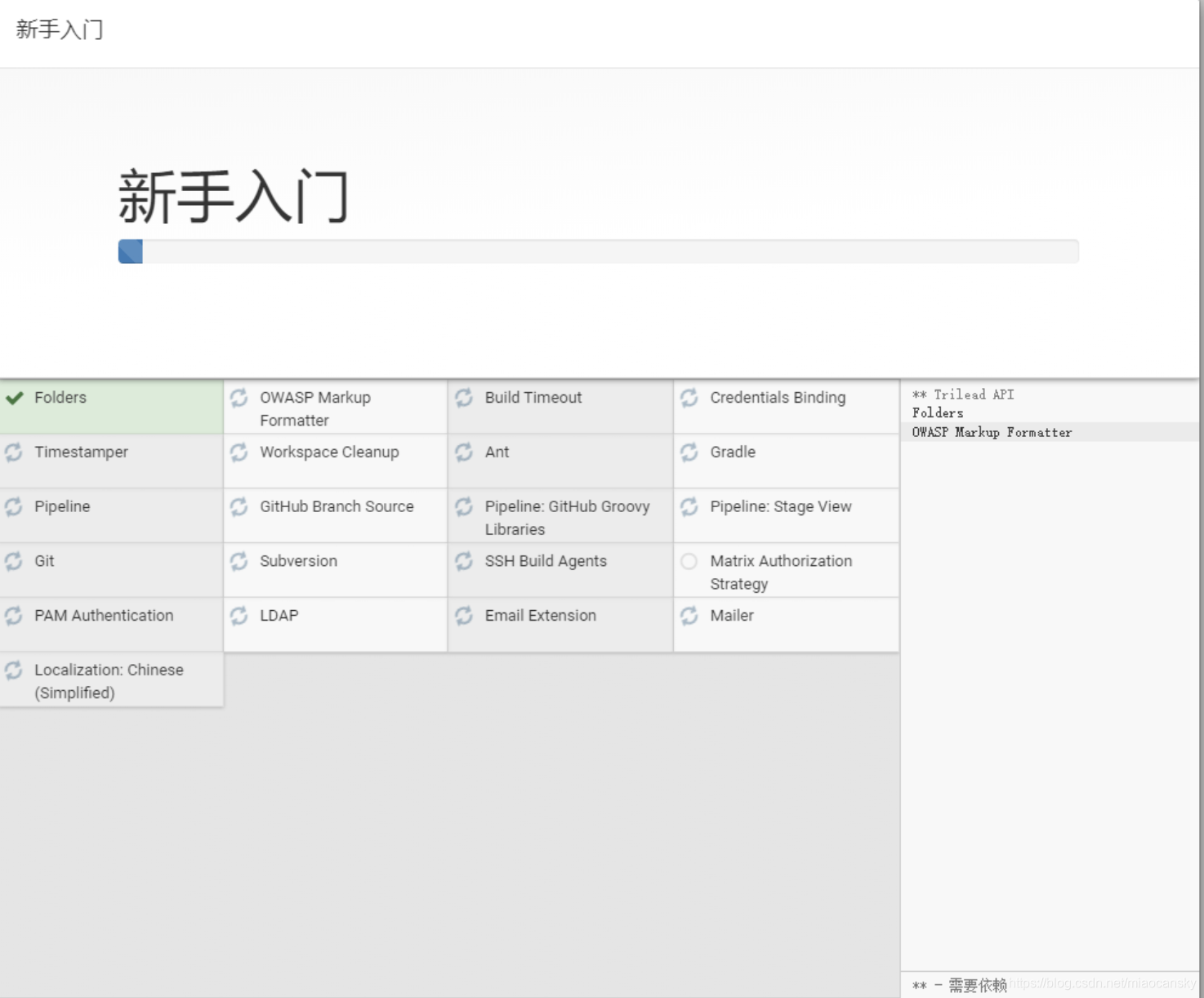Click the spinner icon next to SSH Build Agents
1204x998 pixels.
464,561
